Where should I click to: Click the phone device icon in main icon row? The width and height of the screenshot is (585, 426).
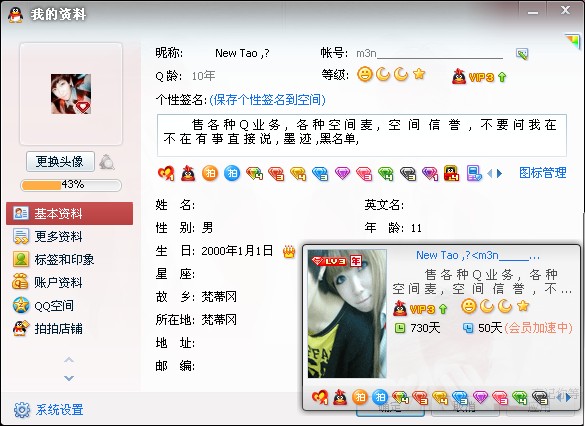[474, 173]
